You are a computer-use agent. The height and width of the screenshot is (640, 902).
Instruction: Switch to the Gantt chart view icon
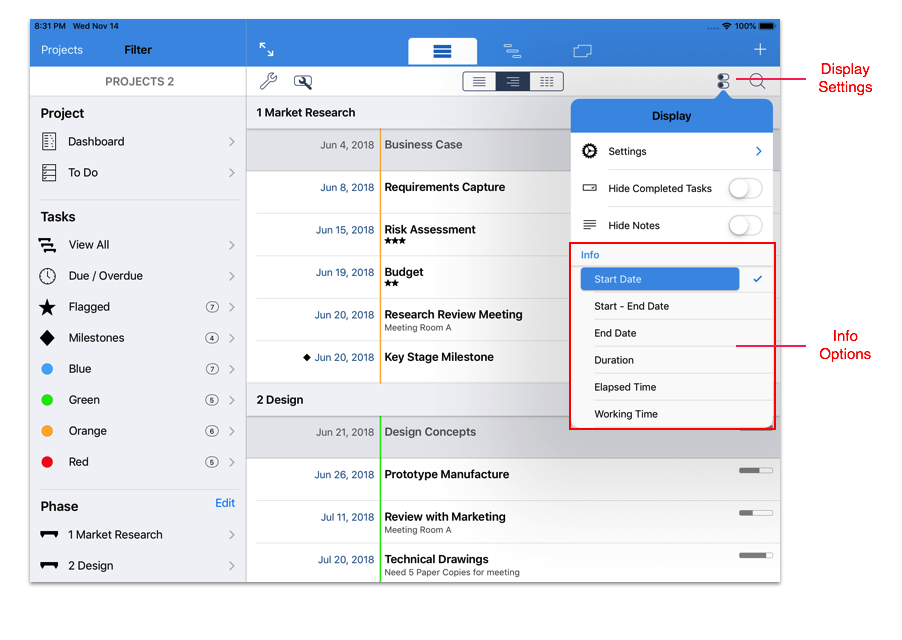[x=512, y=50]
